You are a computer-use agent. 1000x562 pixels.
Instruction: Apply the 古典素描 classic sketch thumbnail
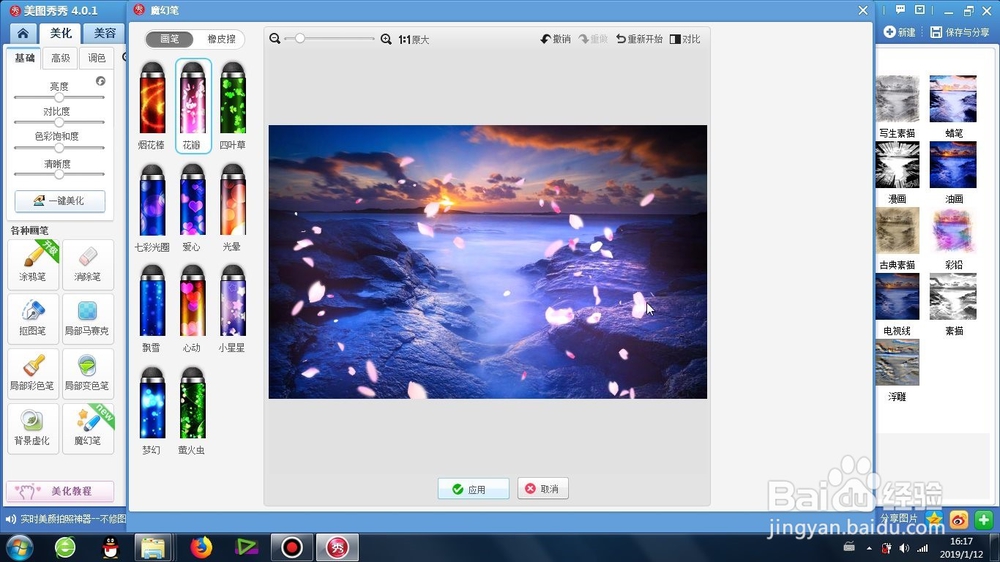[897, 230]
